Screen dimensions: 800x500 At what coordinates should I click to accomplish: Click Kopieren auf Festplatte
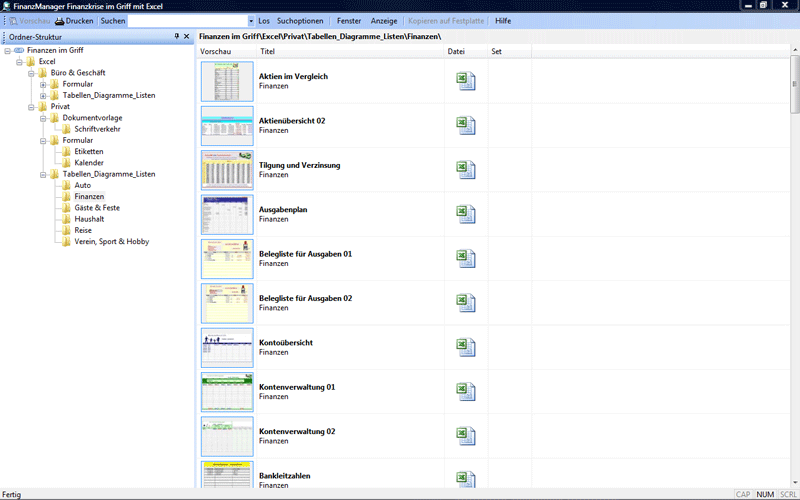(446, 21)
